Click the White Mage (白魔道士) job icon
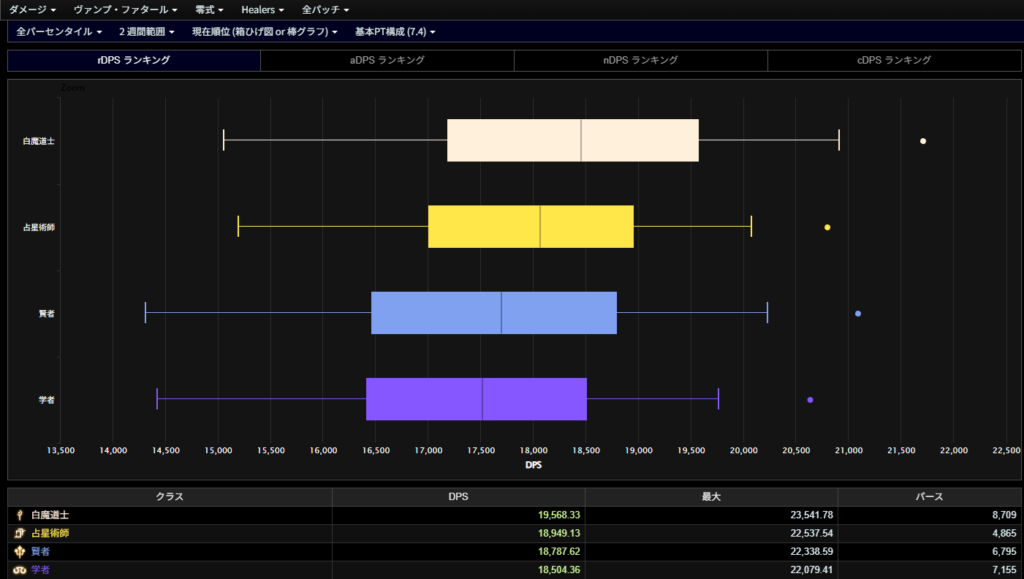Image resolution: width=1024 pixels, height=579 pixels. (20, 515)
